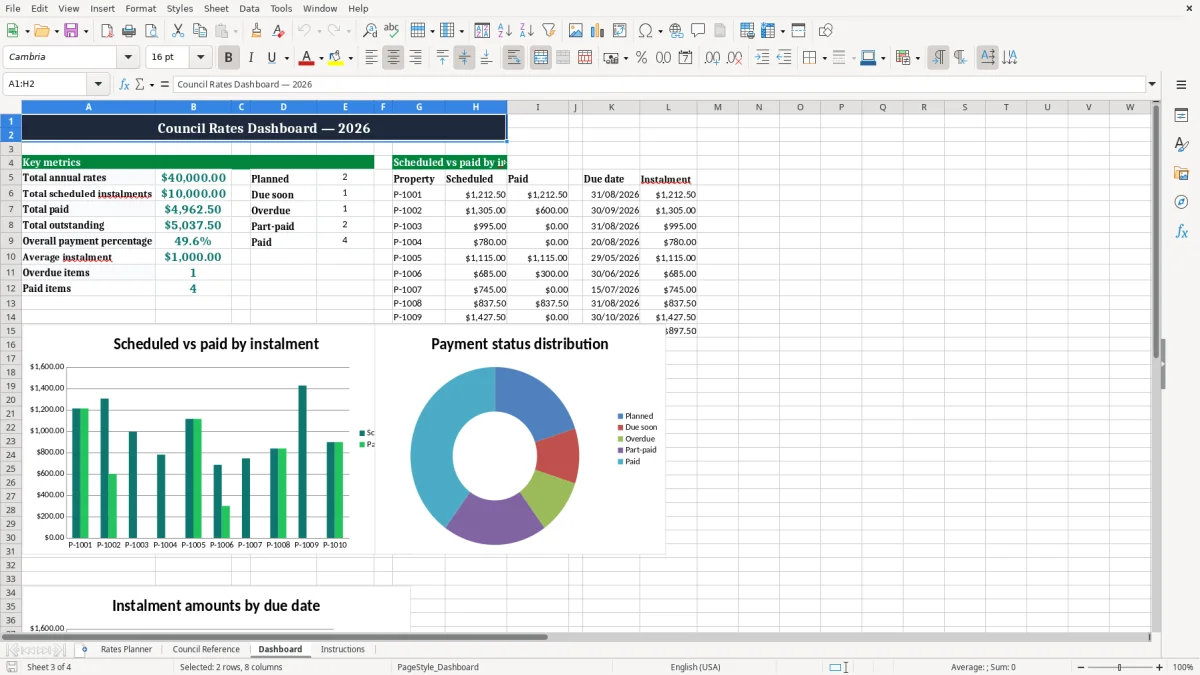Increase the cell indent
Image resolution: width=1200 pixels, height=675 pixels.
click(762, 58)
